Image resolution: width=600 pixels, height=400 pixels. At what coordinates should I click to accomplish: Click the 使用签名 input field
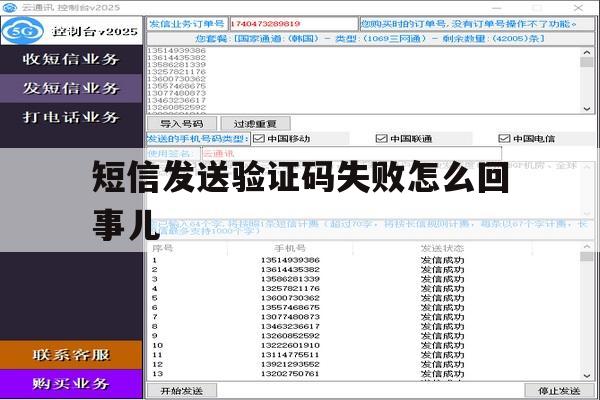(351, 154)
